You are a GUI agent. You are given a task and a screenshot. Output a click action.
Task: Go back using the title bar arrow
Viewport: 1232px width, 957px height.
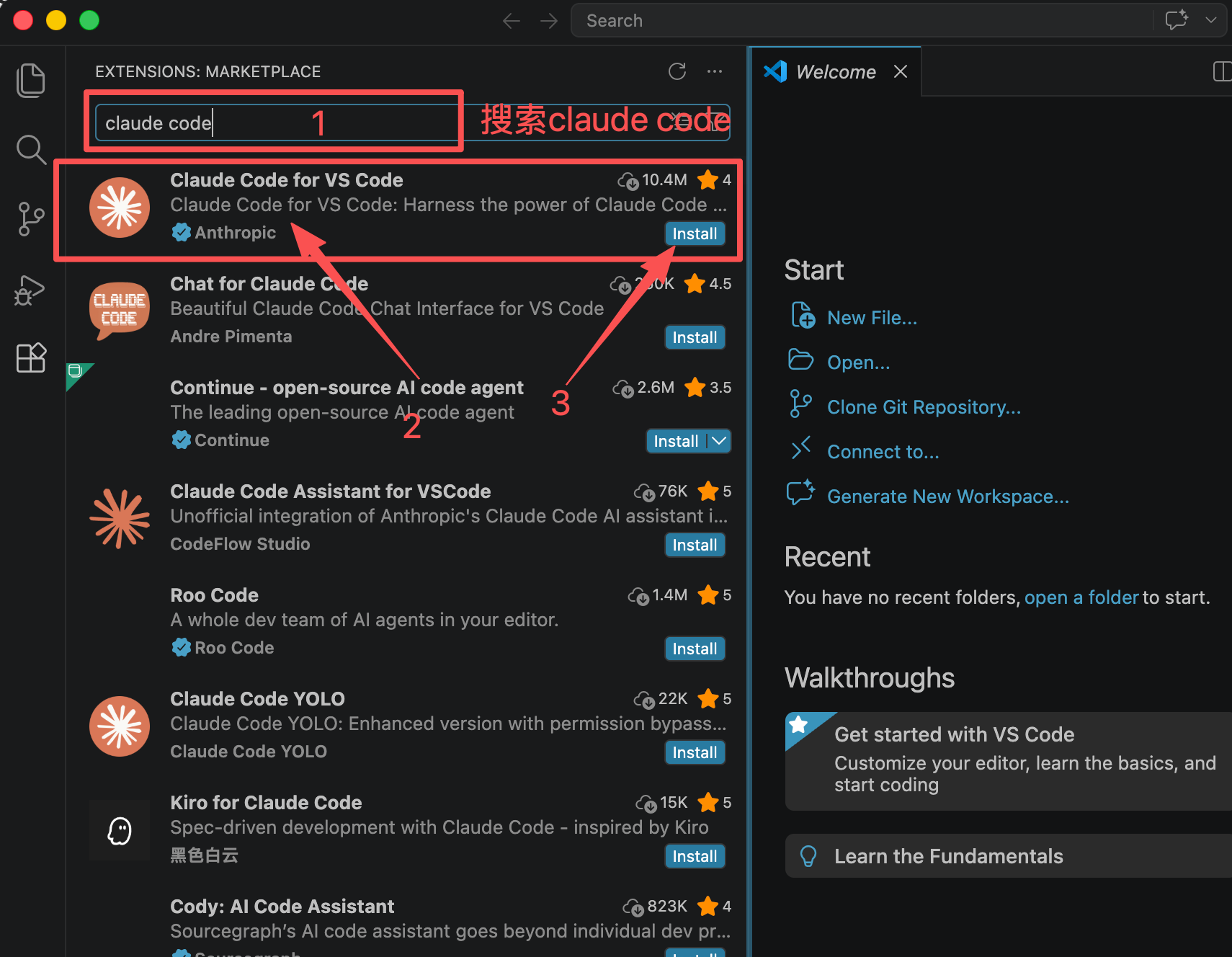click(x=512, y=21)
